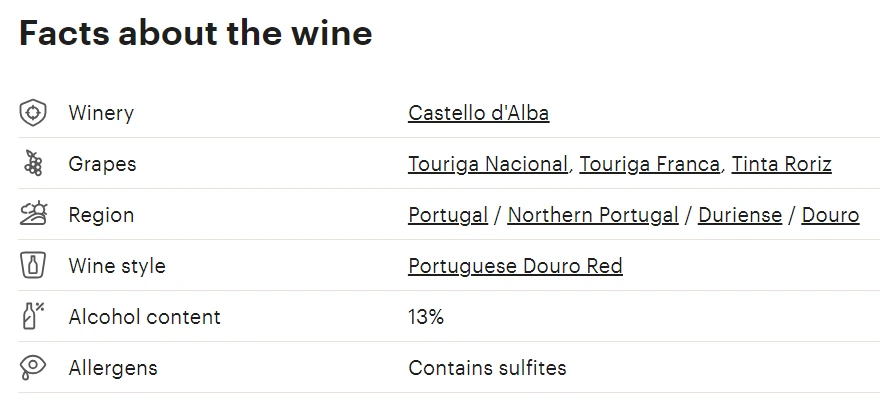Follow the Douro region link

(x=830, y=216)
